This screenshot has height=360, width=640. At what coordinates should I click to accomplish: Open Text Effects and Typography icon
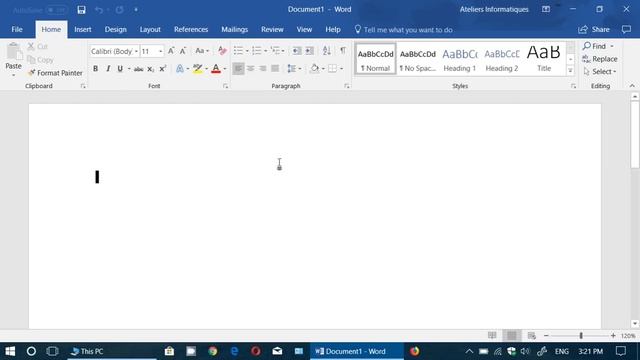coord(180,69)
